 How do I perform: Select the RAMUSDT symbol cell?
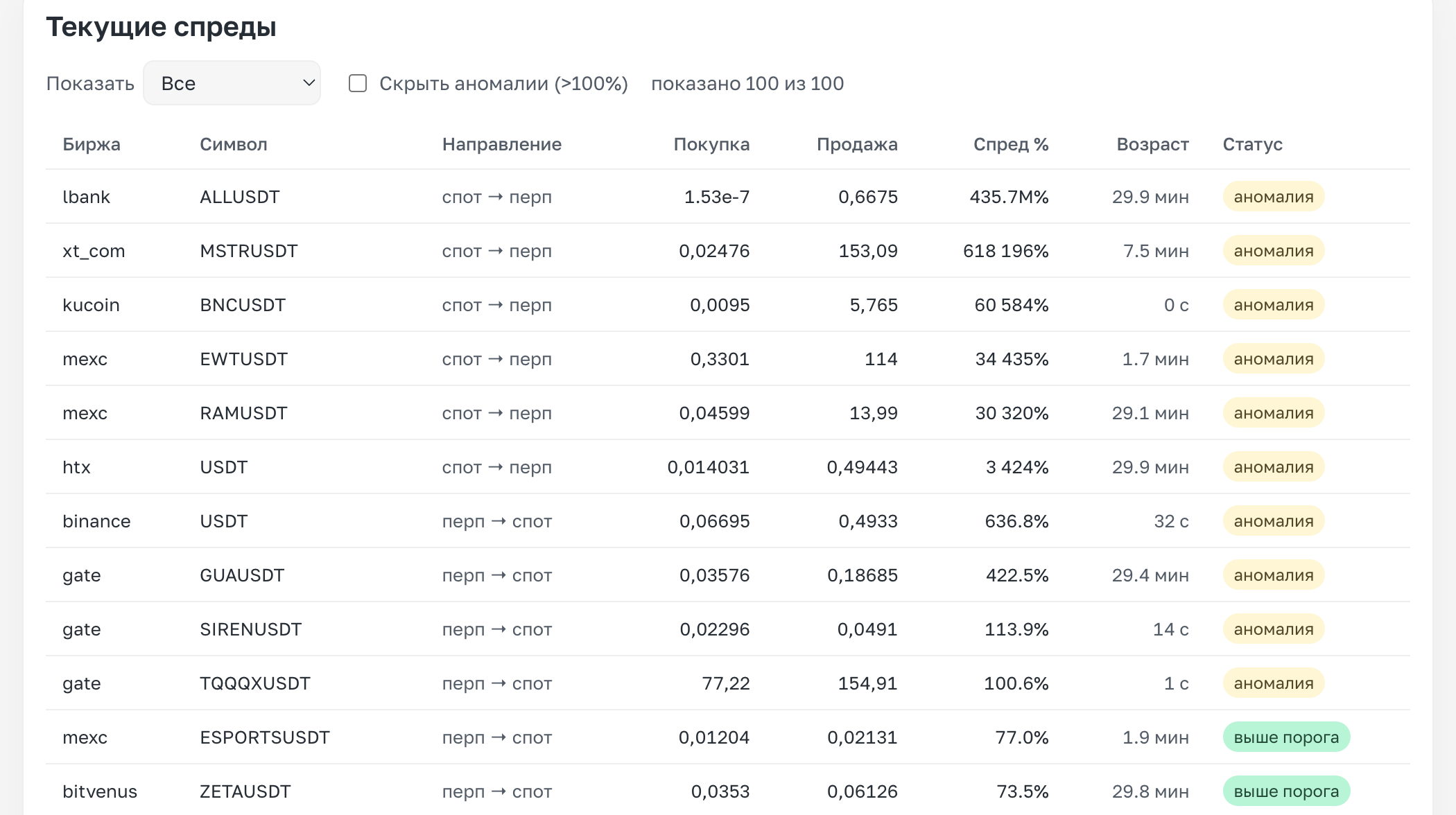(243, 413)
